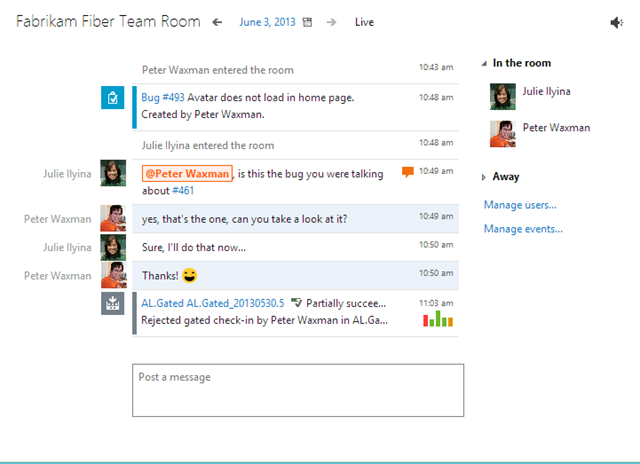Switch to Live view
Screen dimensions: 640x464
365,22
